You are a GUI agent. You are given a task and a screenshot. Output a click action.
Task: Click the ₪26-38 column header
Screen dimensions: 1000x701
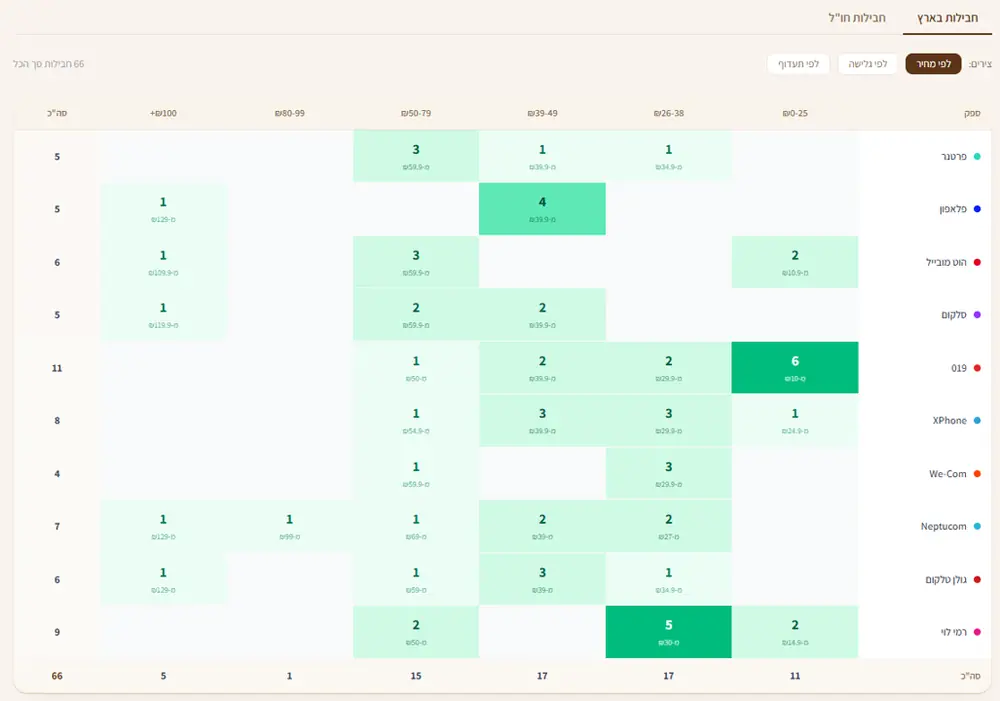[668, 113]
